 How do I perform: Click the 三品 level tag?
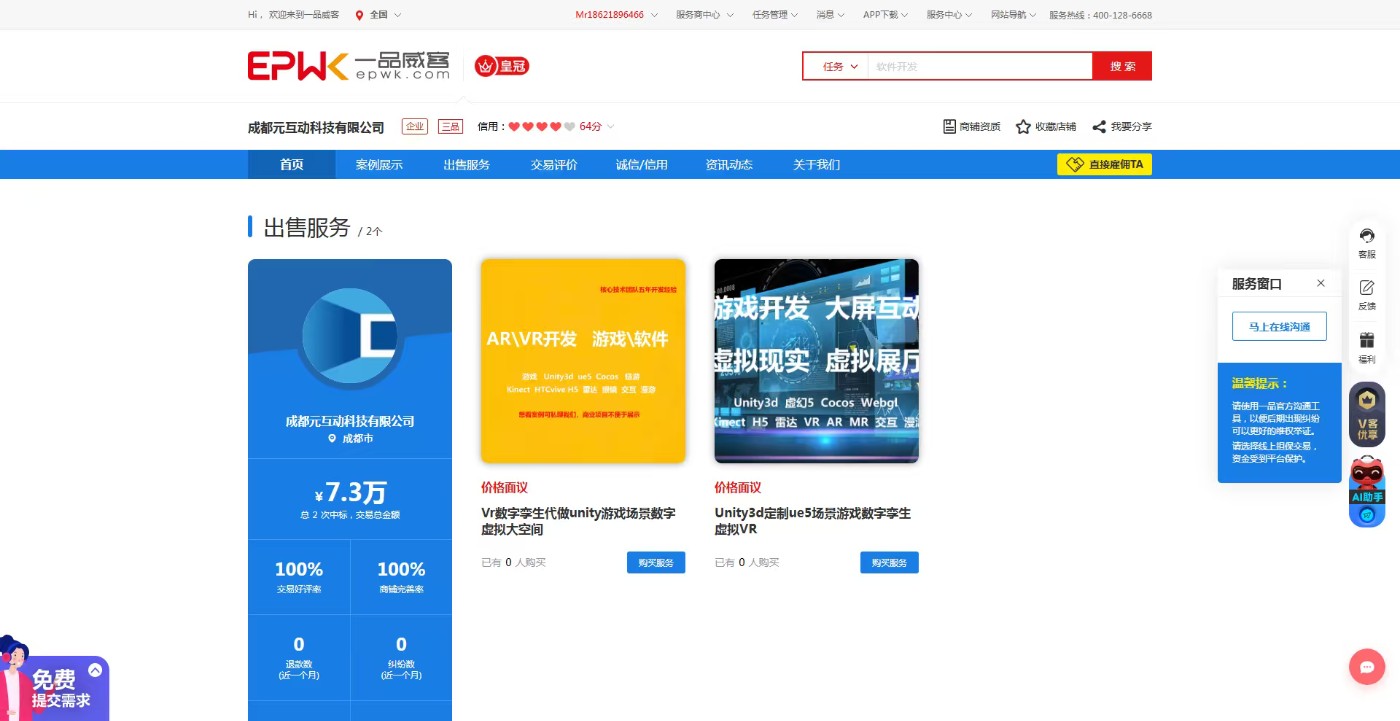(450, 126)
